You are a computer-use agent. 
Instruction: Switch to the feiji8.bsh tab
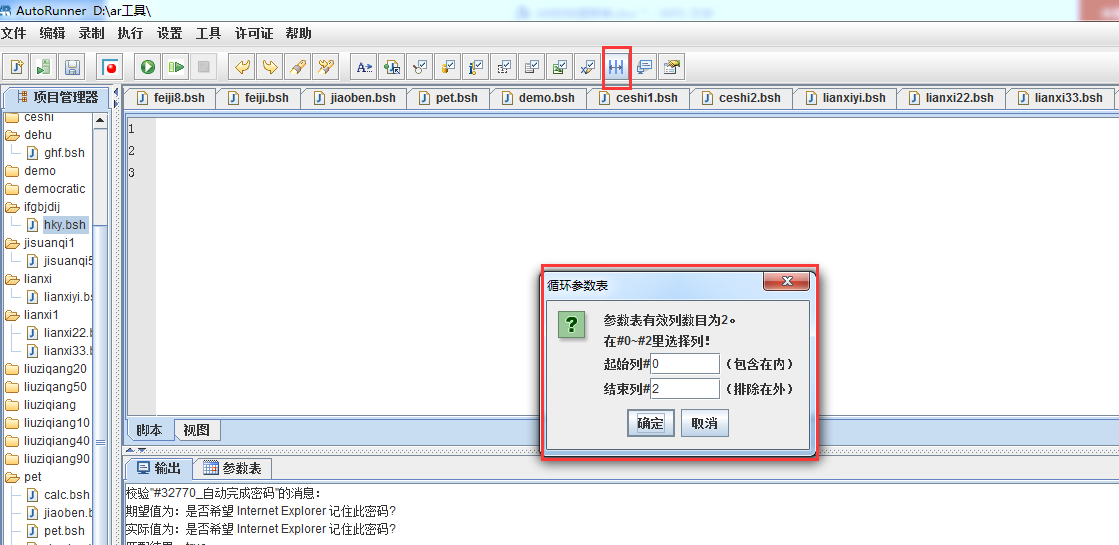click(x=171, y=98)
